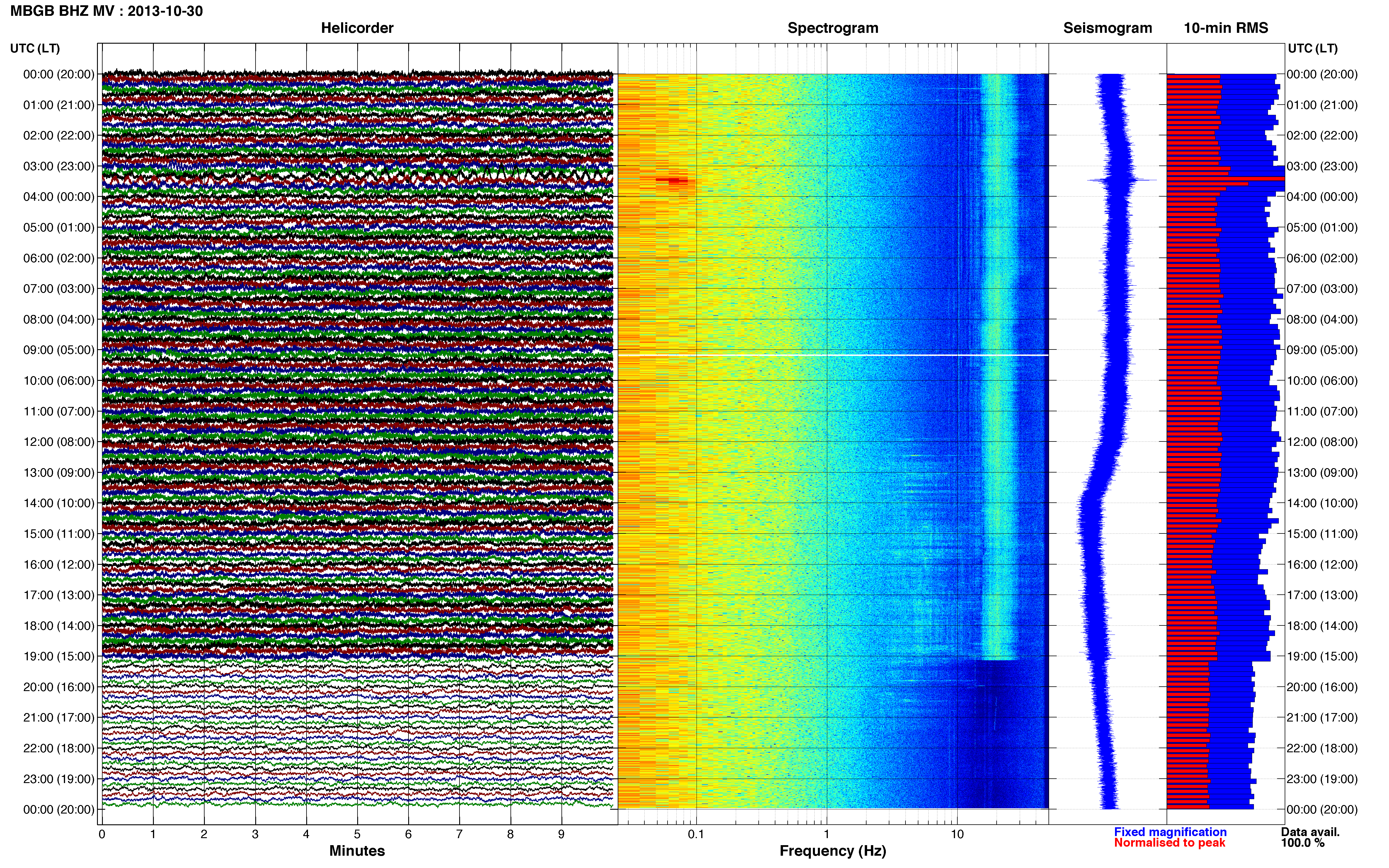The height and width of the screenshot is (868, 1389).
Task: Click helicorder-side time label 22:00 (18:00)
Action: click(59, 748)
